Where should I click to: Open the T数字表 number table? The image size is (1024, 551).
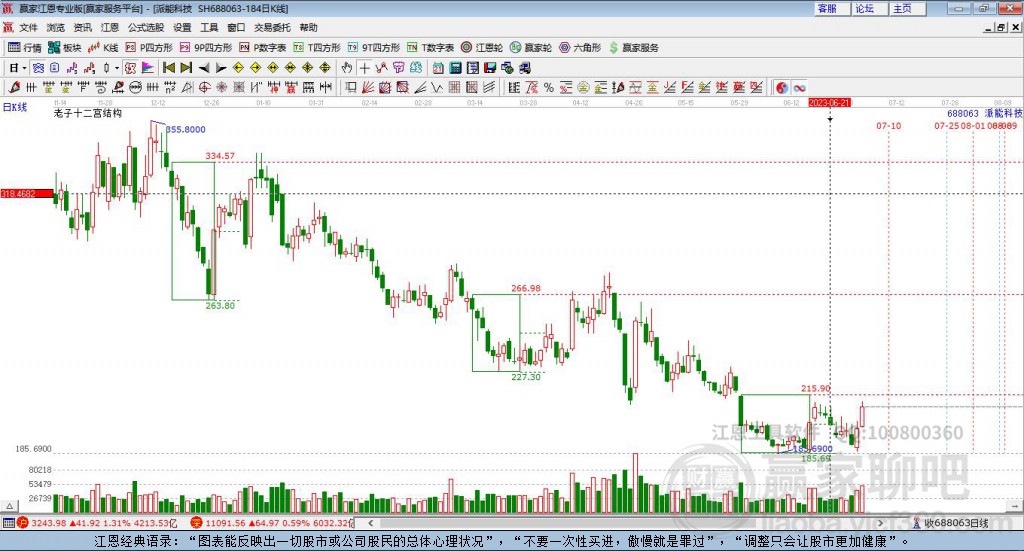coord(430,48)
